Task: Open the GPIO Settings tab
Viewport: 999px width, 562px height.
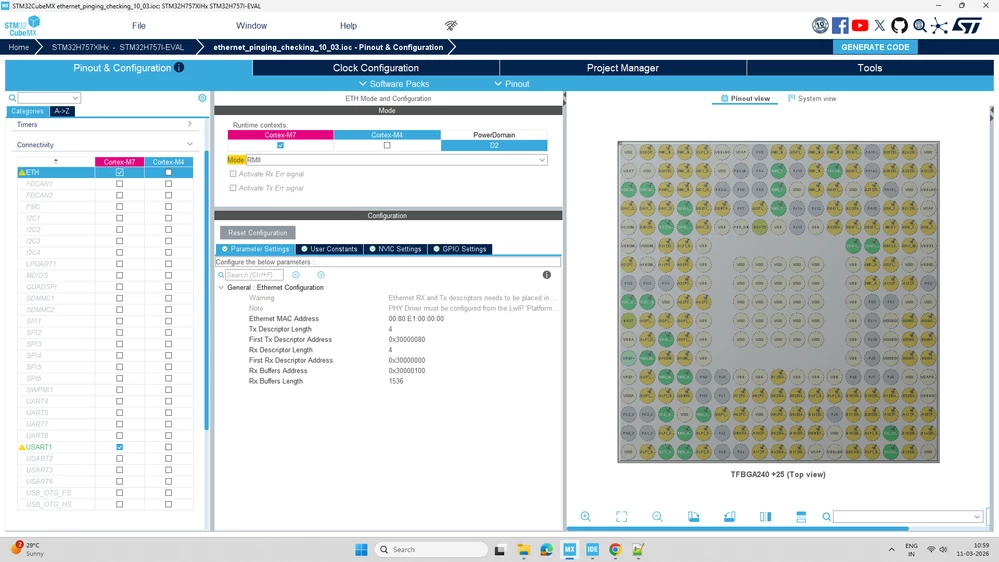Action: click(x=459, y=249)
